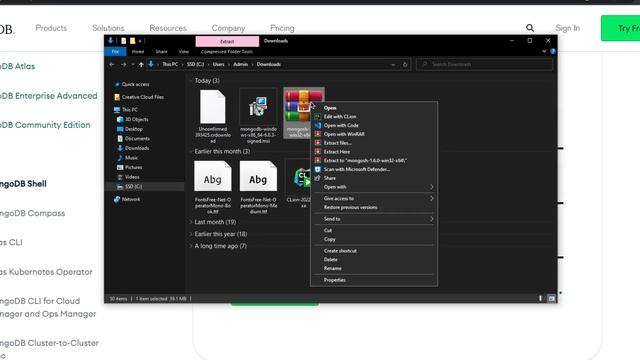Image resolution: width=640 pixels, height=360 pixels.
Task: Expand the Last month (19) group
Action: pyautogui.click(x=191, y=222)
